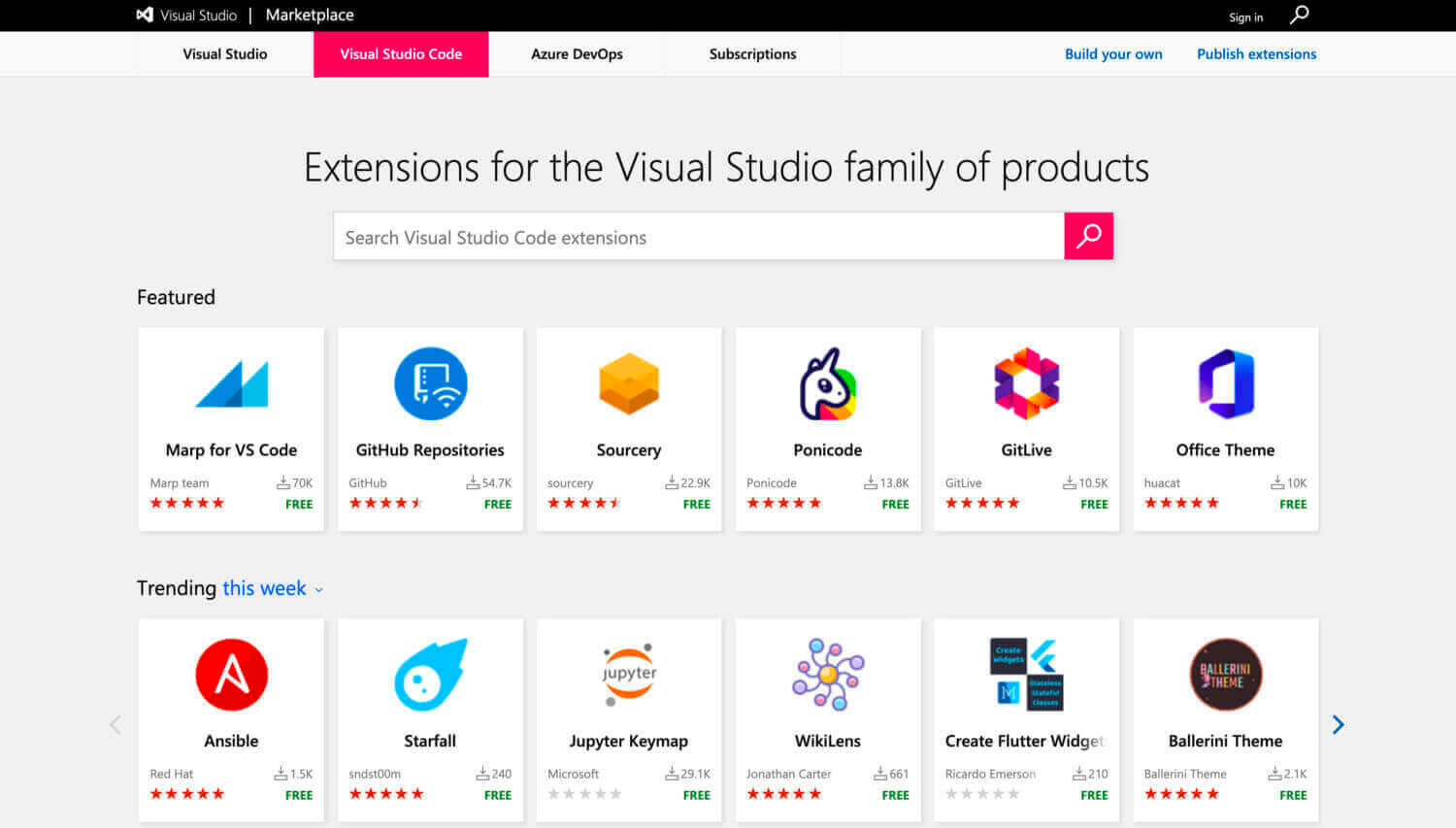Click the Ansible extension title
The width and height of the screenshot is (1456, 828).
click(231, 741)
